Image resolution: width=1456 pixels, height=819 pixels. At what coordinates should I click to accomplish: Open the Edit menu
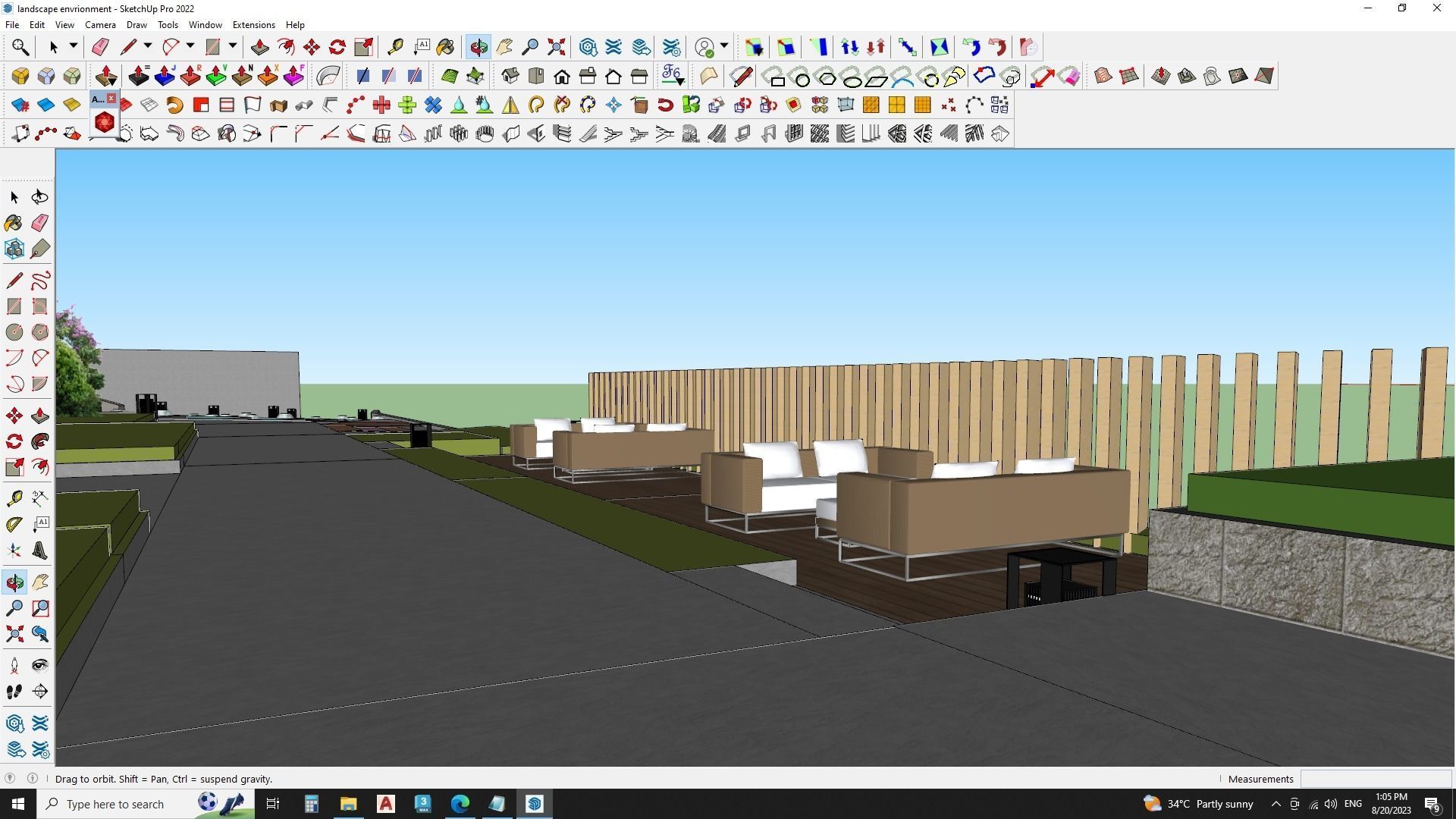36,25
